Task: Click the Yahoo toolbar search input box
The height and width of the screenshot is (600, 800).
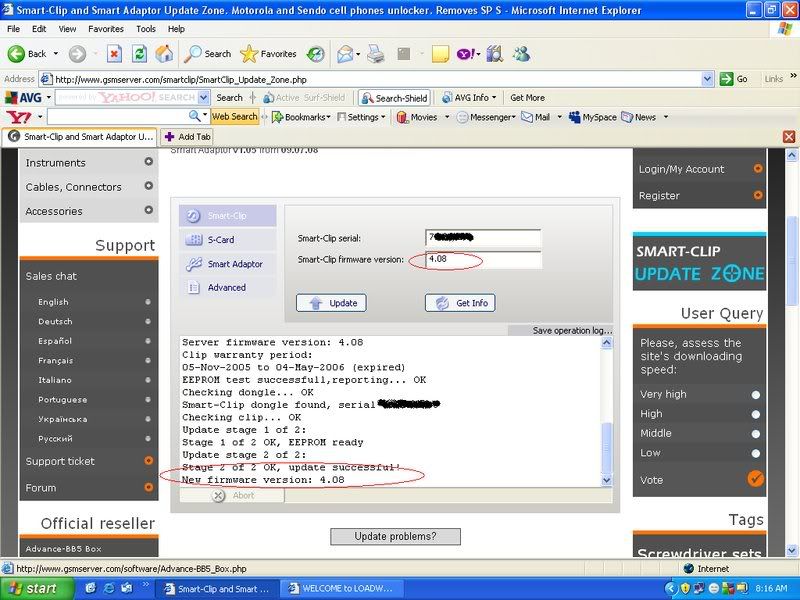Action: [x=118, y=117]
